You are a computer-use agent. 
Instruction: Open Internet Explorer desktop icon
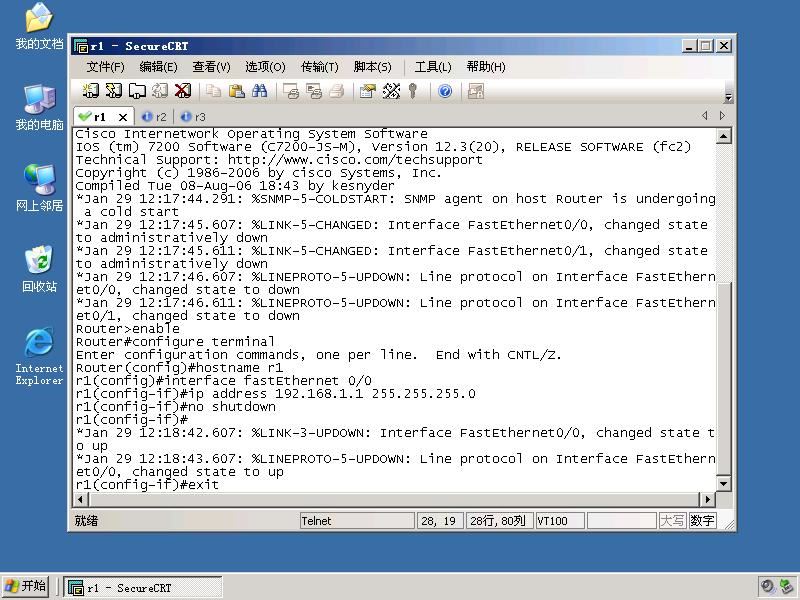point(39,356)
